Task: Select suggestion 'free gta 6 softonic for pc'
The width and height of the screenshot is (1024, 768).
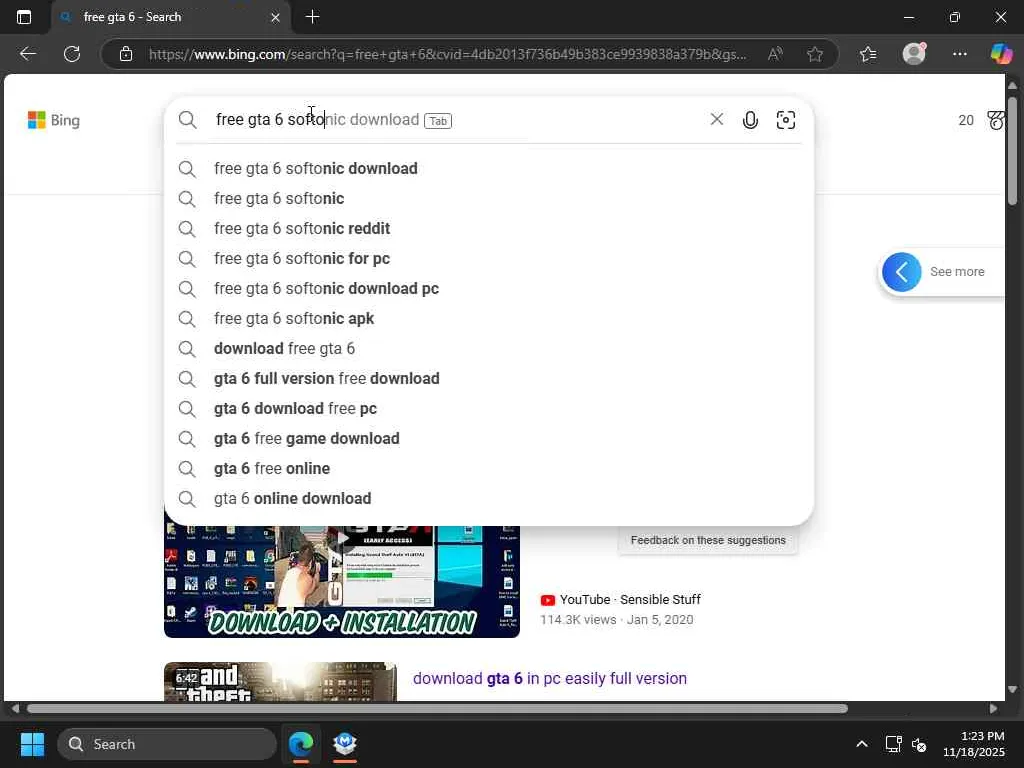Action: (489, 259)
